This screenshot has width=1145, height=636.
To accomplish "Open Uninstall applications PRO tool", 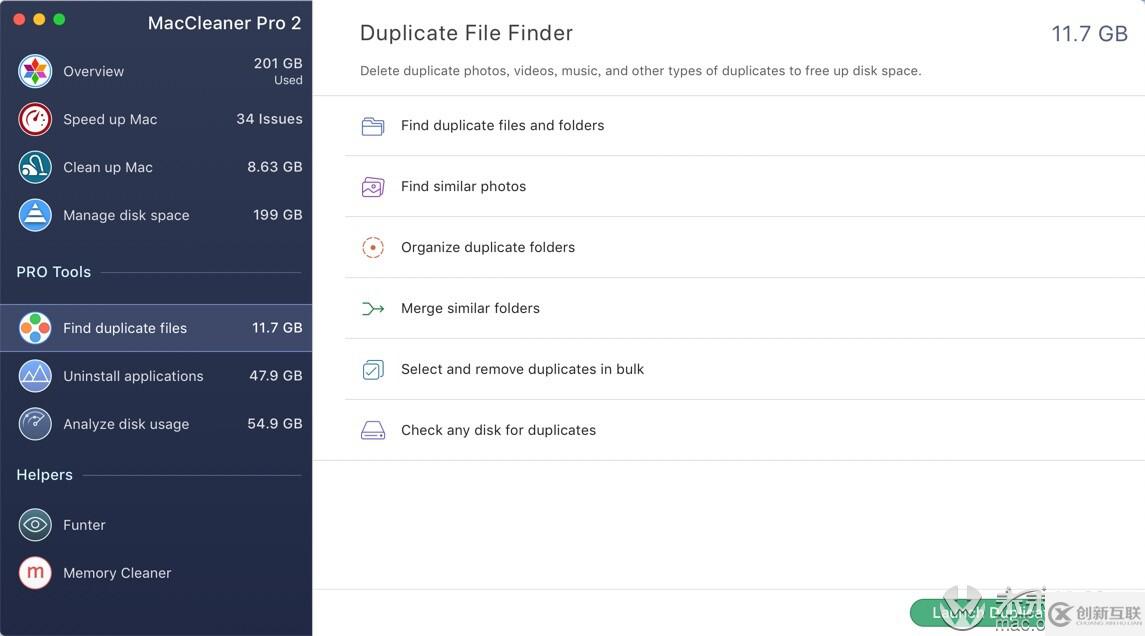I will (x=156, y=376).
